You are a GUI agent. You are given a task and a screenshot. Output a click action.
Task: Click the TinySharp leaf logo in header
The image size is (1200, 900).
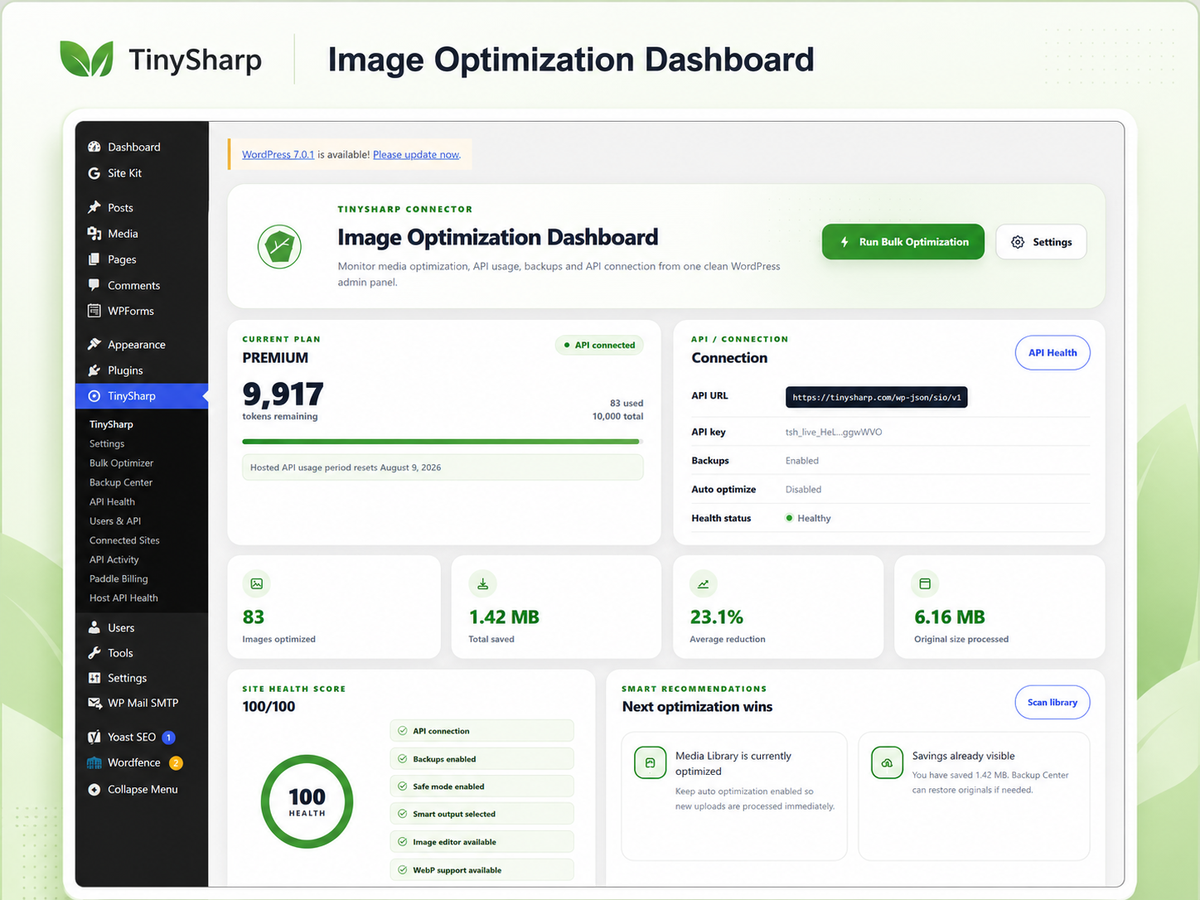click(x=87, y=59)
